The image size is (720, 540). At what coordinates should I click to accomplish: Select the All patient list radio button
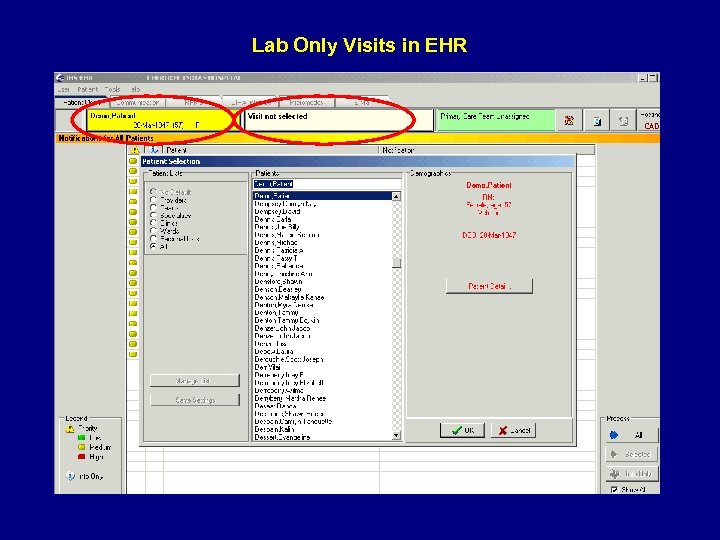coord(153,246)
